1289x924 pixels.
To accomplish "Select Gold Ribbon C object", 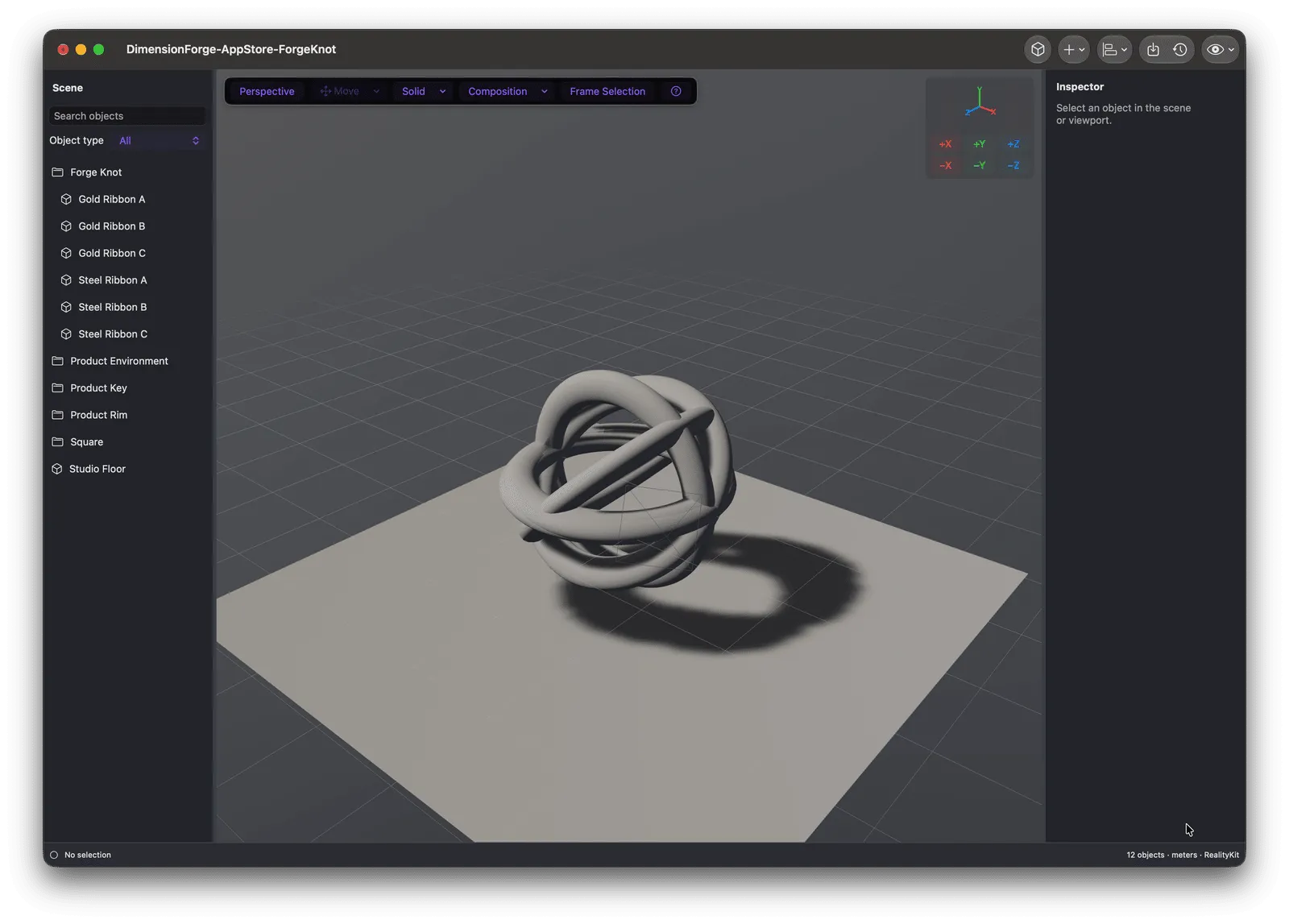I will (127, 254).
